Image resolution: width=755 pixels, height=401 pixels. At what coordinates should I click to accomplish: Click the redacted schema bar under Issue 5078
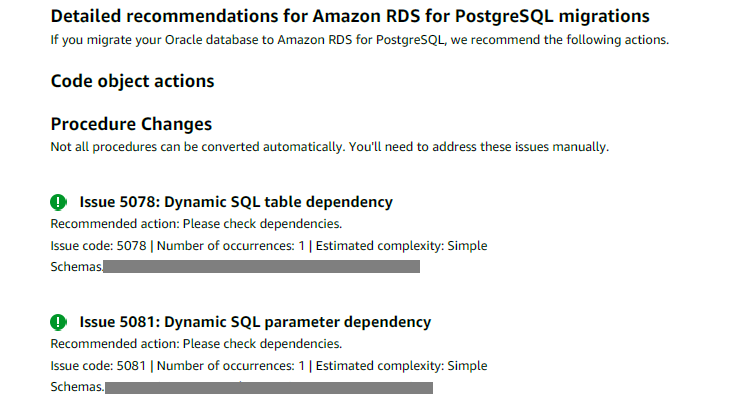click(261, 267)
